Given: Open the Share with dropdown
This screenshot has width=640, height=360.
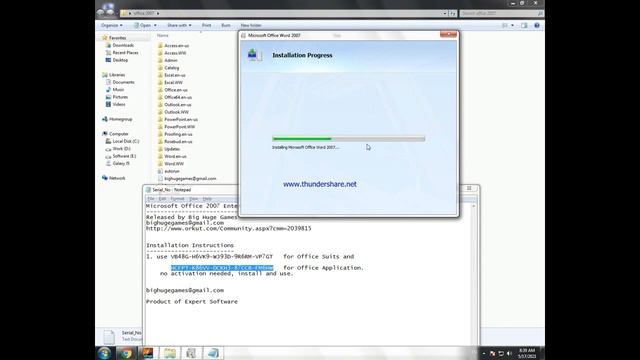Looking at the screenshot, I should tap(179, 25).
